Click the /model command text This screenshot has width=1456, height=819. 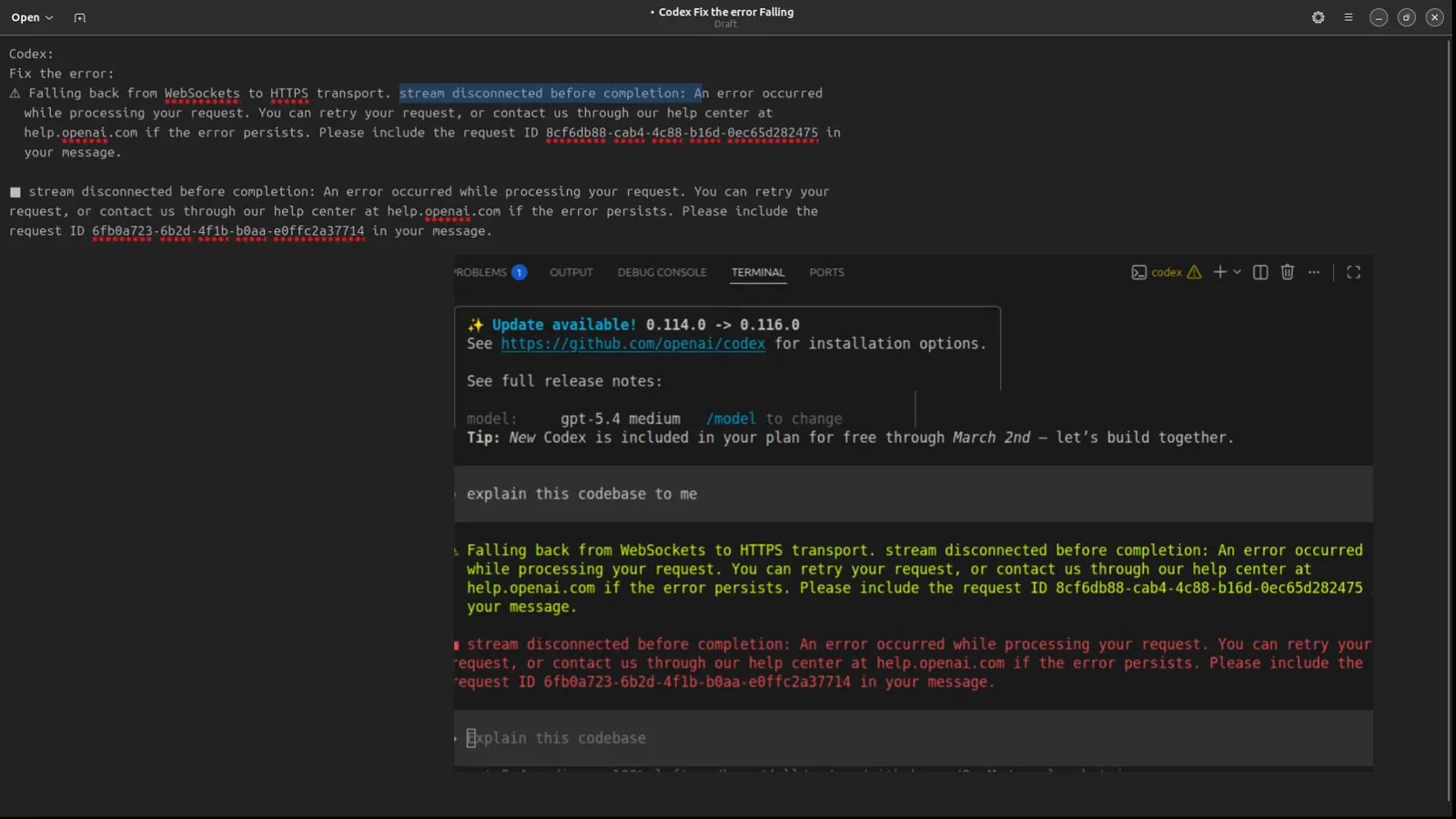(731, 419)
